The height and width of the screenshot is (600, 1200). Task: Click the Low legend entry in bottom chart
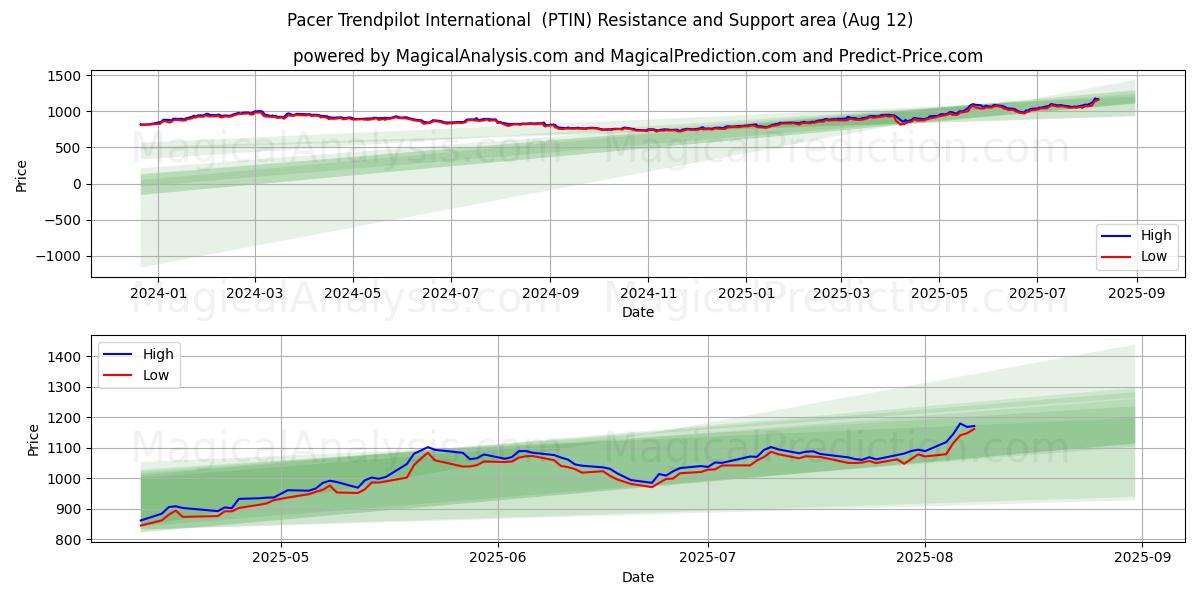pyautogui.click(x=138, y=375)
